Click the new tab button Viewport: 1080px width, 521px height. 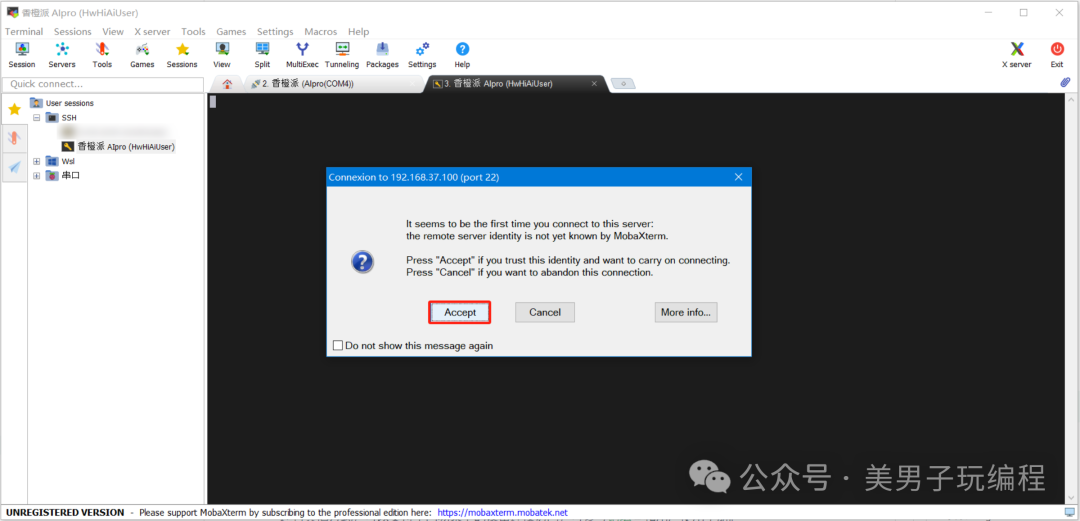click(x=623, y=83)
